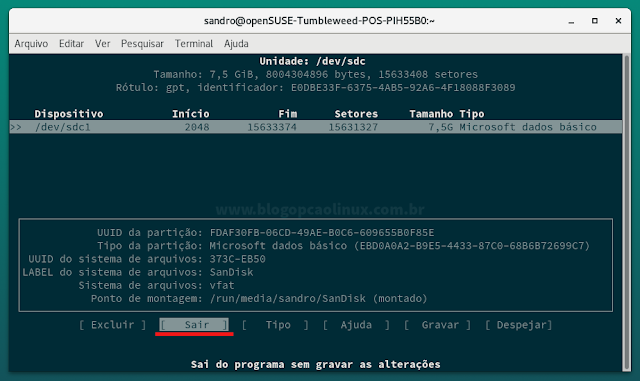
Task: Click the Tamanho column header
Action: coord(431,114)
